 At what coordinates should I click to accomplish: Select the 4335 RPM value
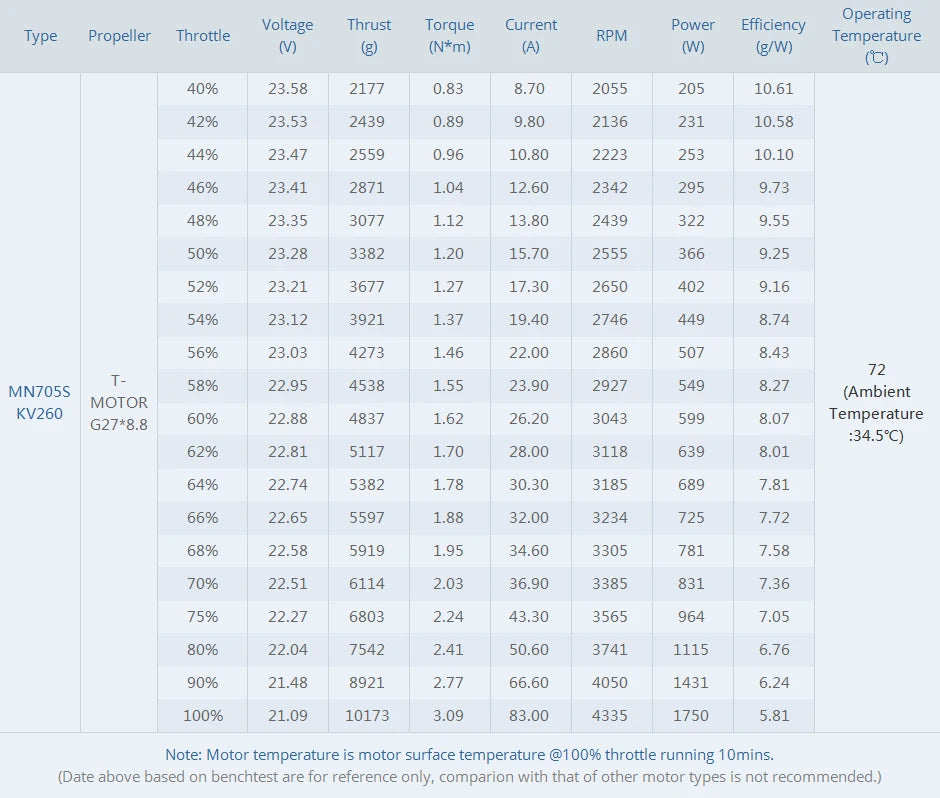[x=610, y=715]
